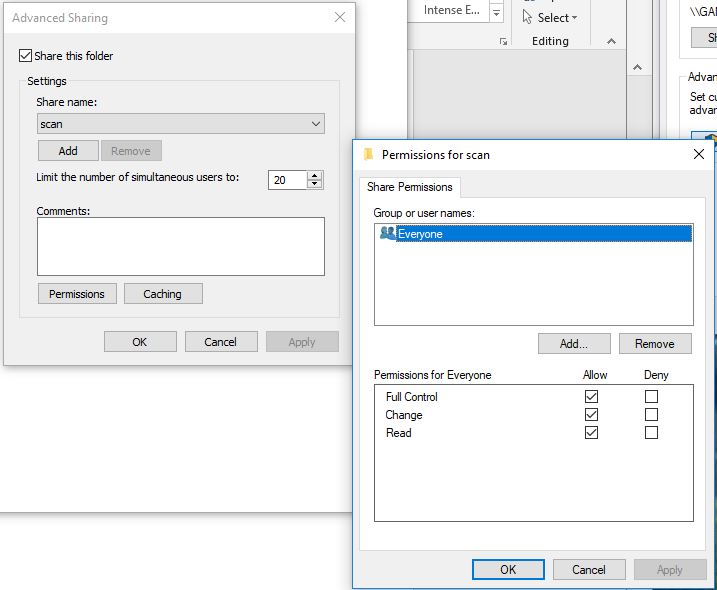Check the Deny box for Read
Image resolution: width=717 pixels, height=590 pixels.
pos(652,433)
